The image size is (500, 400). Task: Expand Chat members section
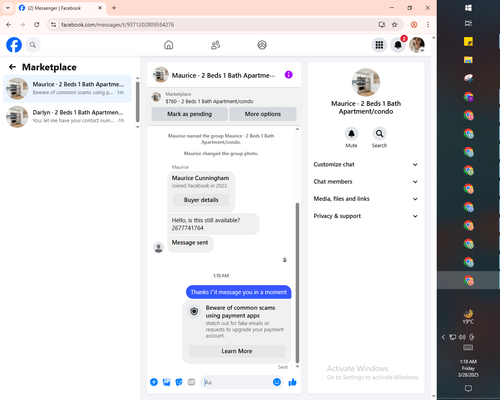[x=366, y=182]
